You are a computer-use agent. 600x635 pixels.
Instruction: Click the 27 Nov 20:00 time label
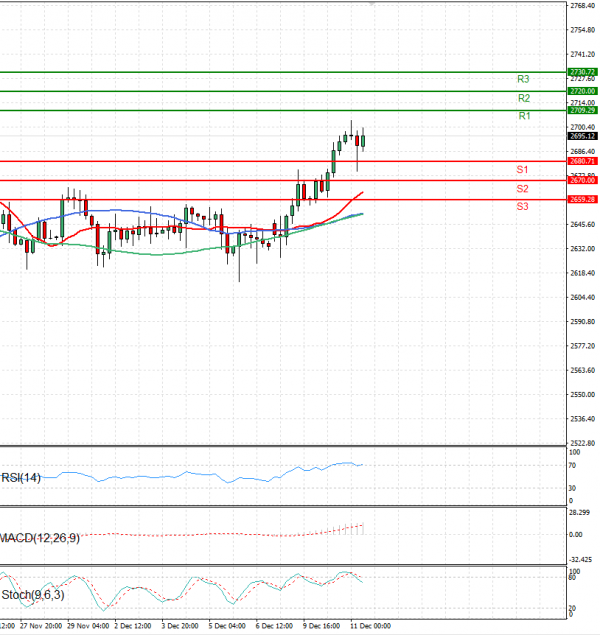tap(41, 626)
